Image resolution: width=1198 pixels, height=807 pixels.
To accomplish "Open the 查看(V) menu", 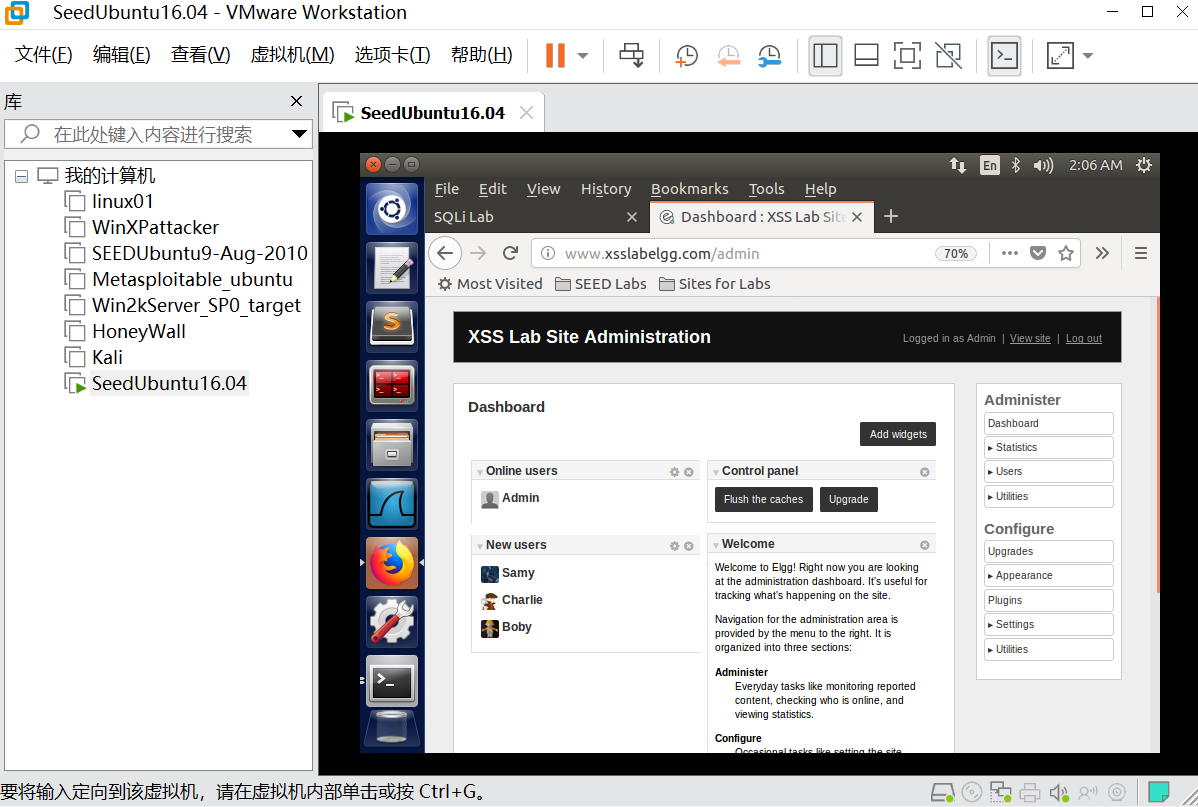I will coord(200,55).
